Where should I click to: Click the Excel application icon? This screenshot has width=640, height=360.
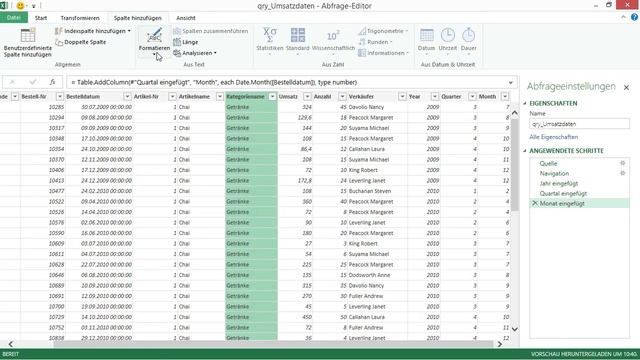tap(4, 6)
